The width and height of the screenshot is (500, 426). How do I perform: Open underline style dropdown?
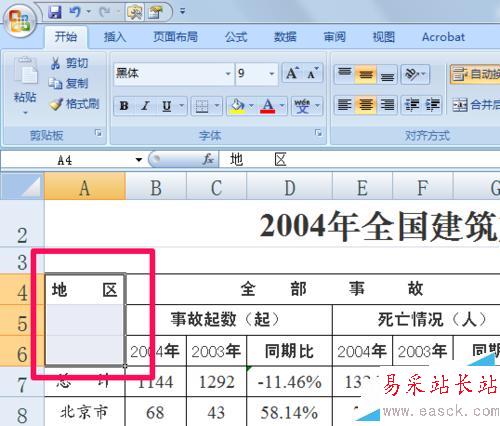coord(182,106)
